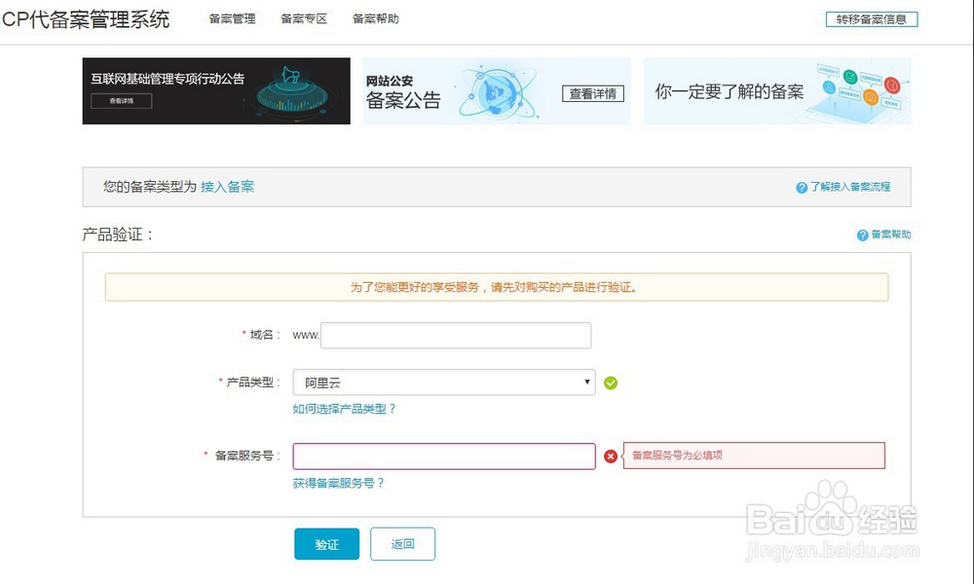
Task: Click the 转移备案信息 button
Action: (x=872, y=19)
